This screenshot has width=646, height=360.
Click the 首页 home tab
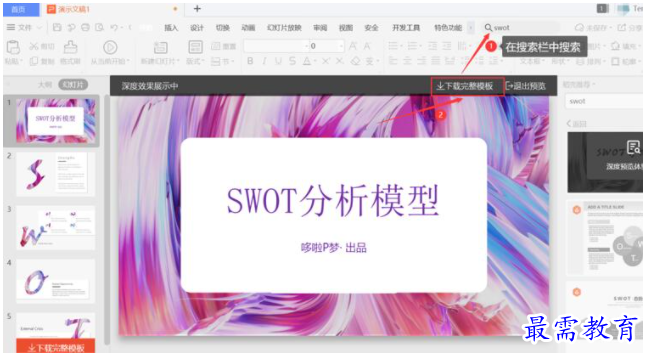[21, 9]
